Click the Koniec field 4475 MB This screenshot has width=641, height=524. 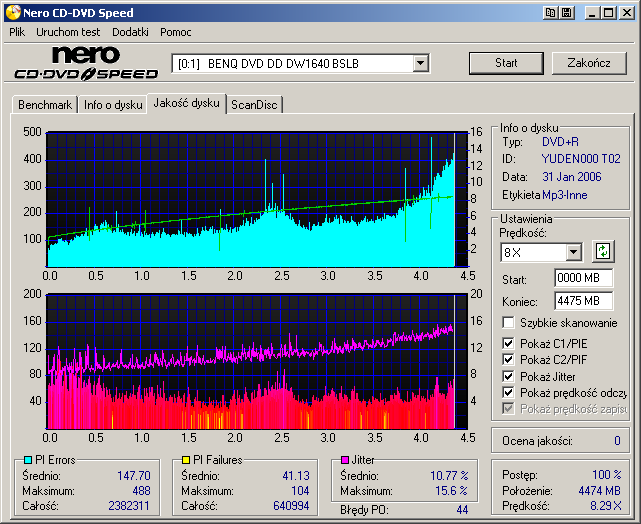pyautogui.click(x=583, y=301)
